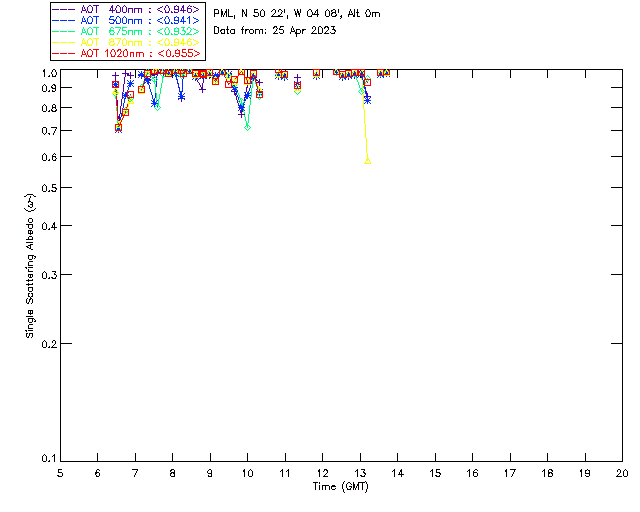This screenshot has width=640, height=512.
Task: Click the station header 'PML, N 50 22'
Action: tap(297, 14)
